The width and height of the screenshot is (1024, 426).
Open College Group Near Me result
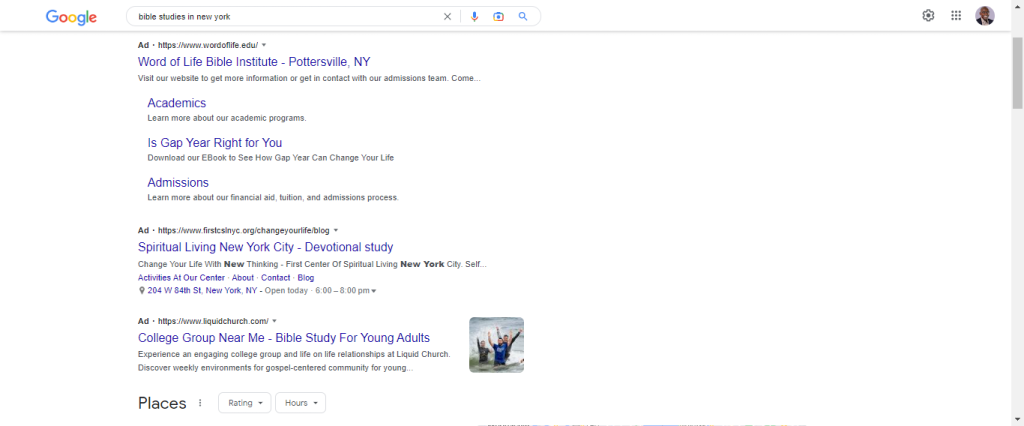tap(283, 338)
